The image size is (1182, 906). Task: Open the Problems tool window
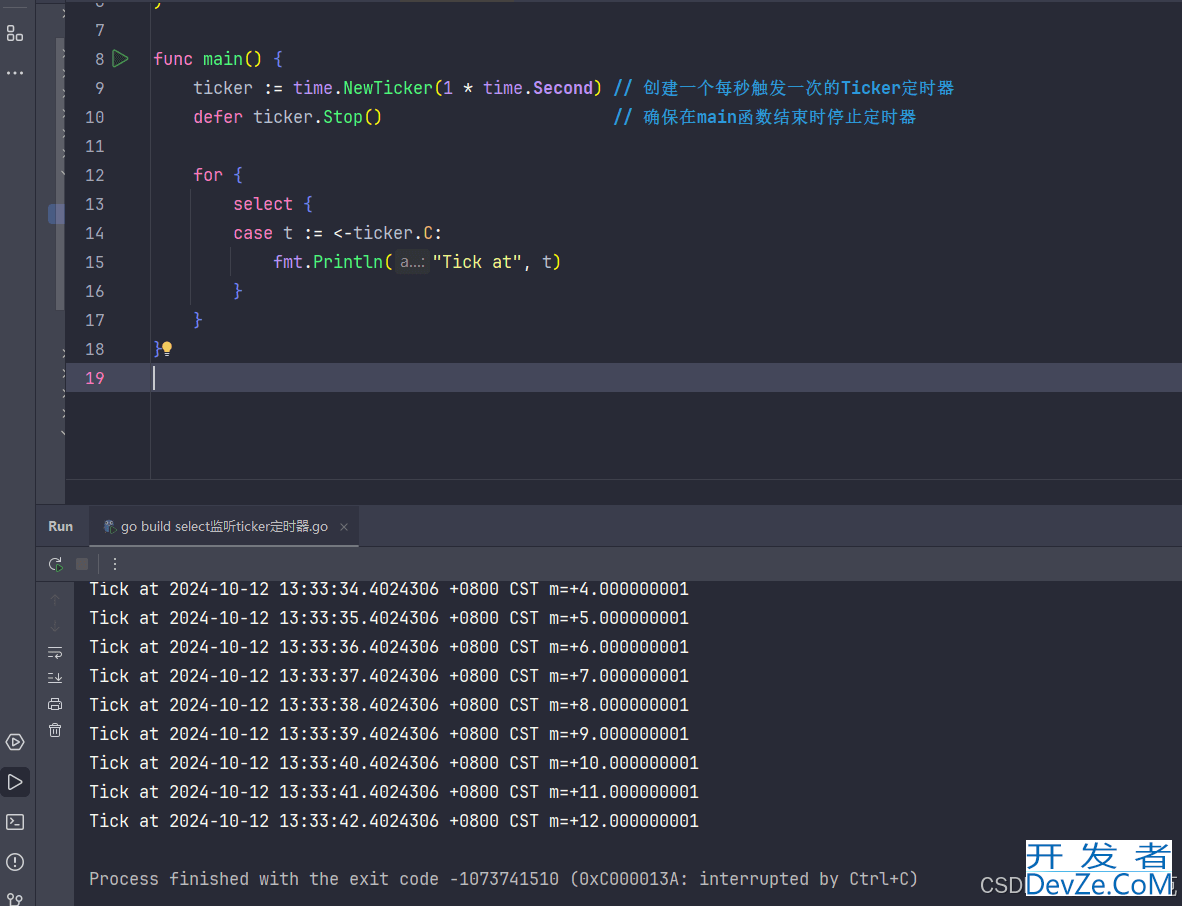pos(15,862)
